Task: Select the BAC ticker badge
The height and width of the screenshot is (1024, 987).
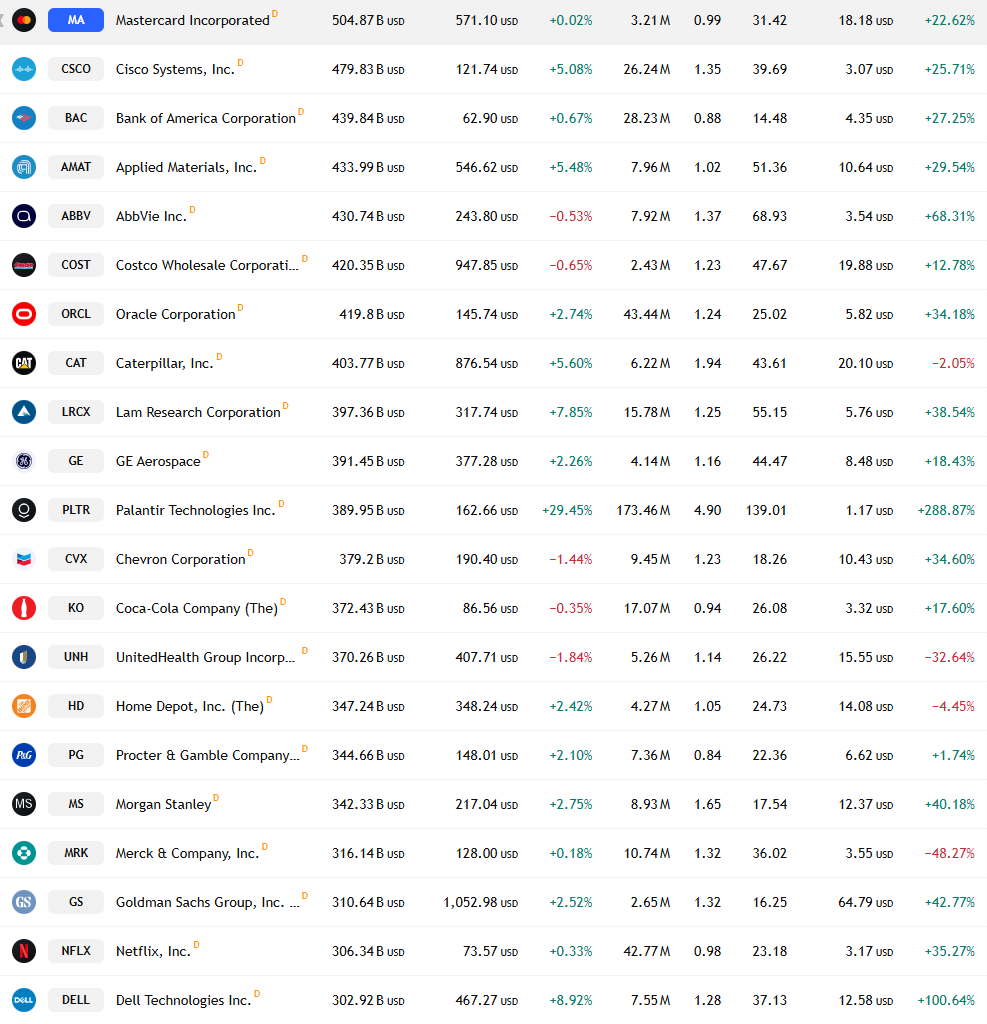Action: click(76, 118)
